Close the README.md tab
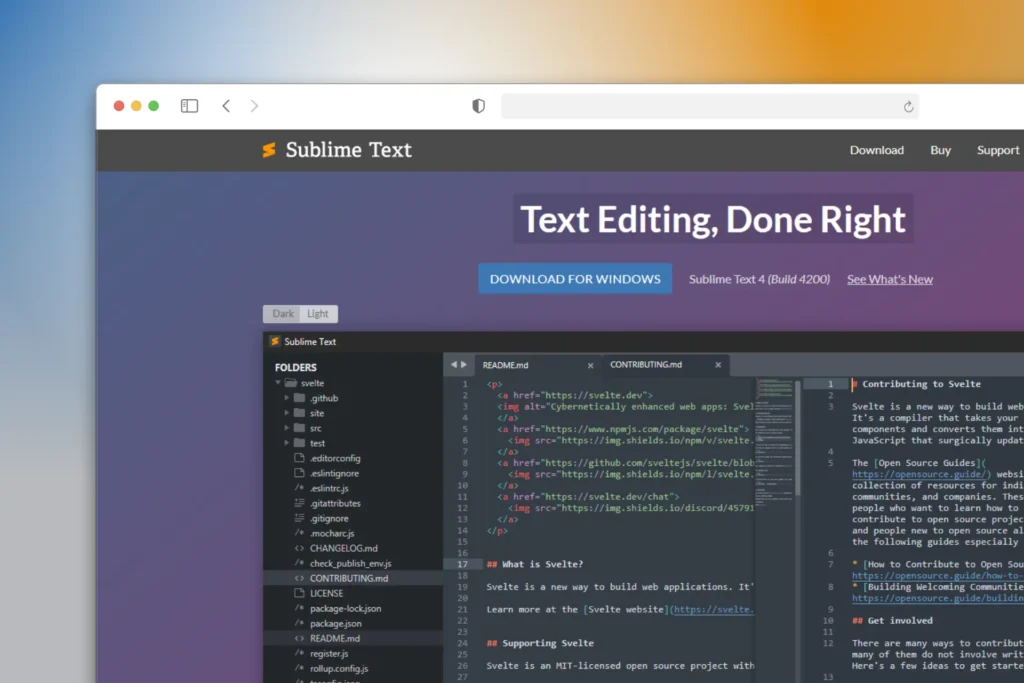Image resolution: width=1024 pixels, height=683 pixels. (590, 366)
